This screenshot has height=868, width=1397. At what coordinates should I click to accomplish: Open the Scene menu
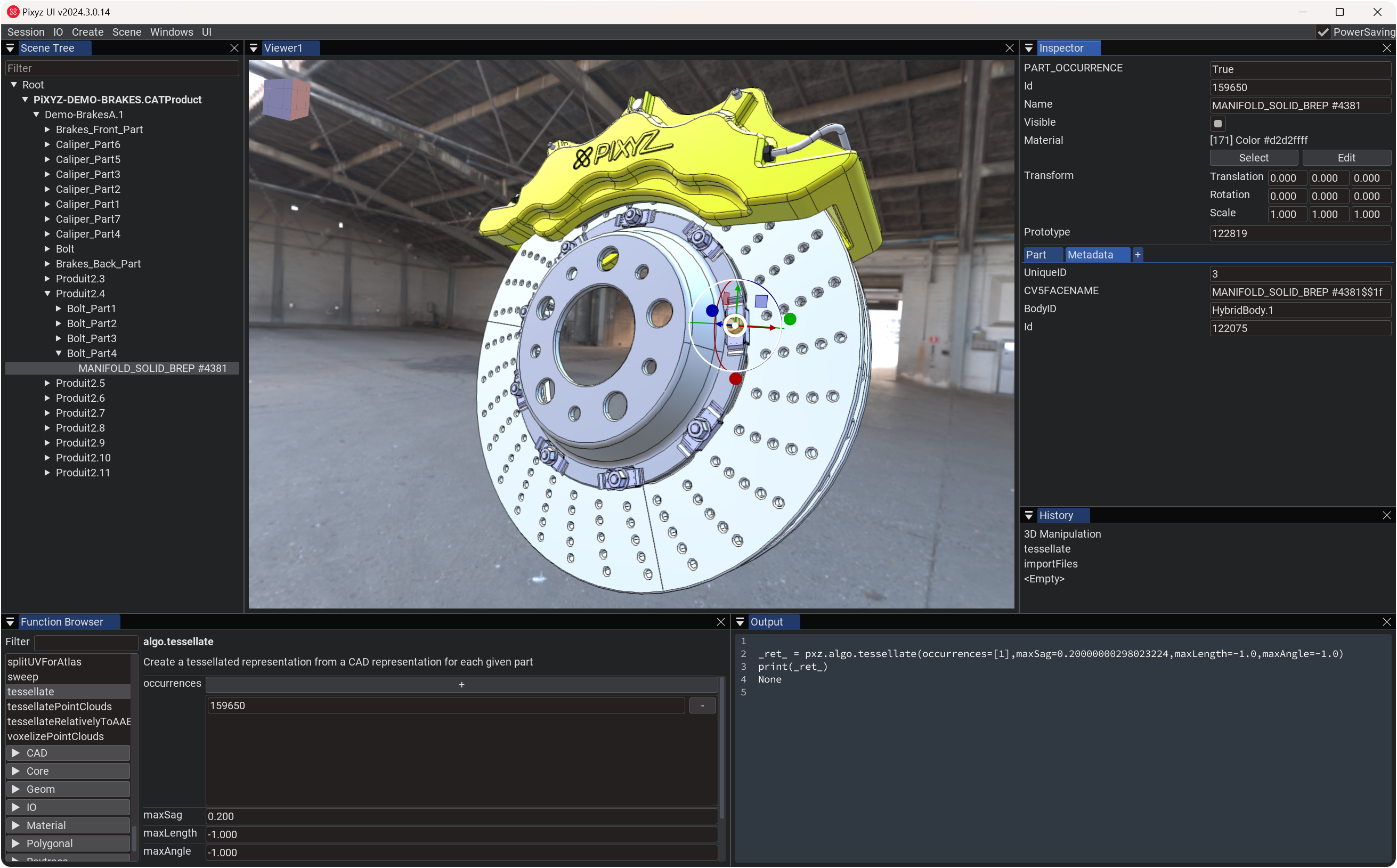coord(126,32)
